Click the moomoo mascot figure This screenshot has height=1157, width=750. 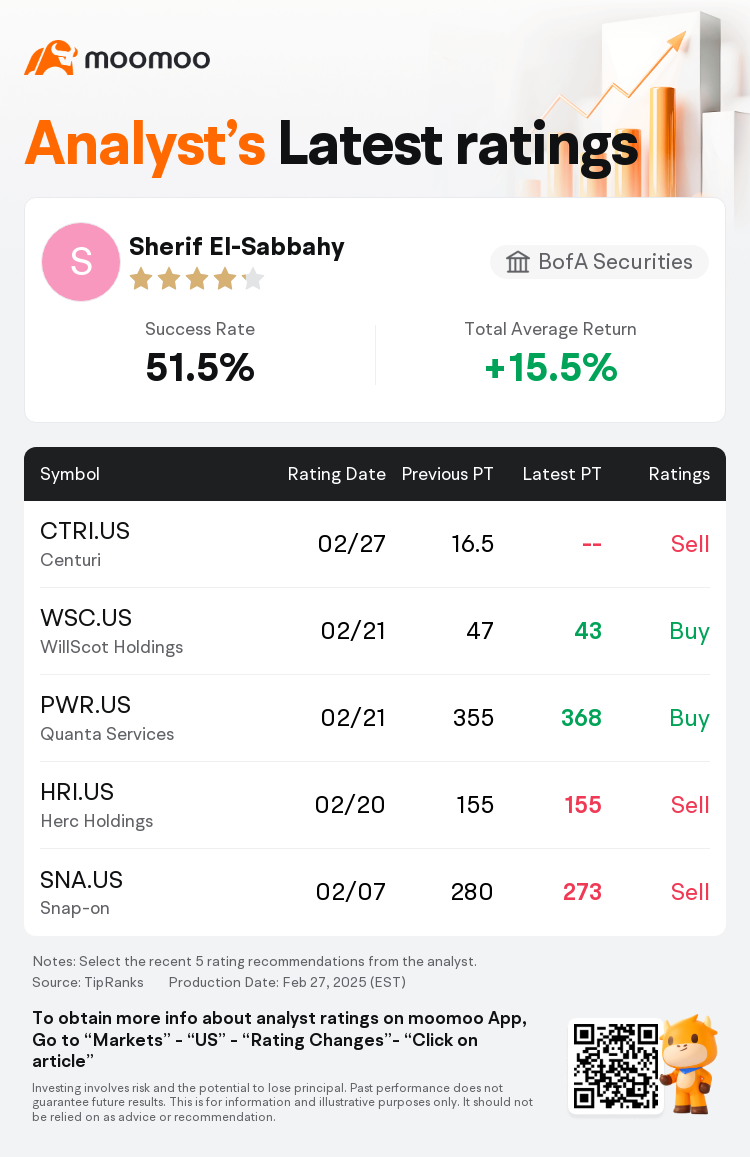tap(689, 1063)
